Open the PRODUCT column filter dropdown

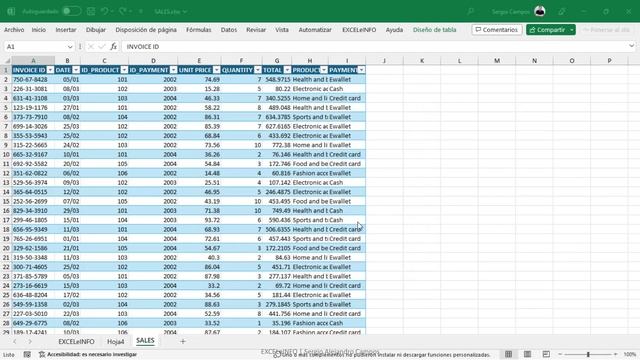click(324, 70)
